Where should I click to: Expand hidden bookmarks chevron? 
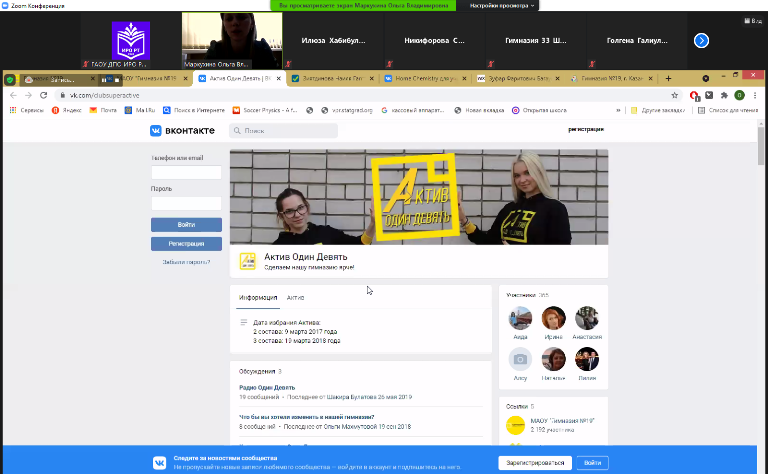click(x=618, y=110)
